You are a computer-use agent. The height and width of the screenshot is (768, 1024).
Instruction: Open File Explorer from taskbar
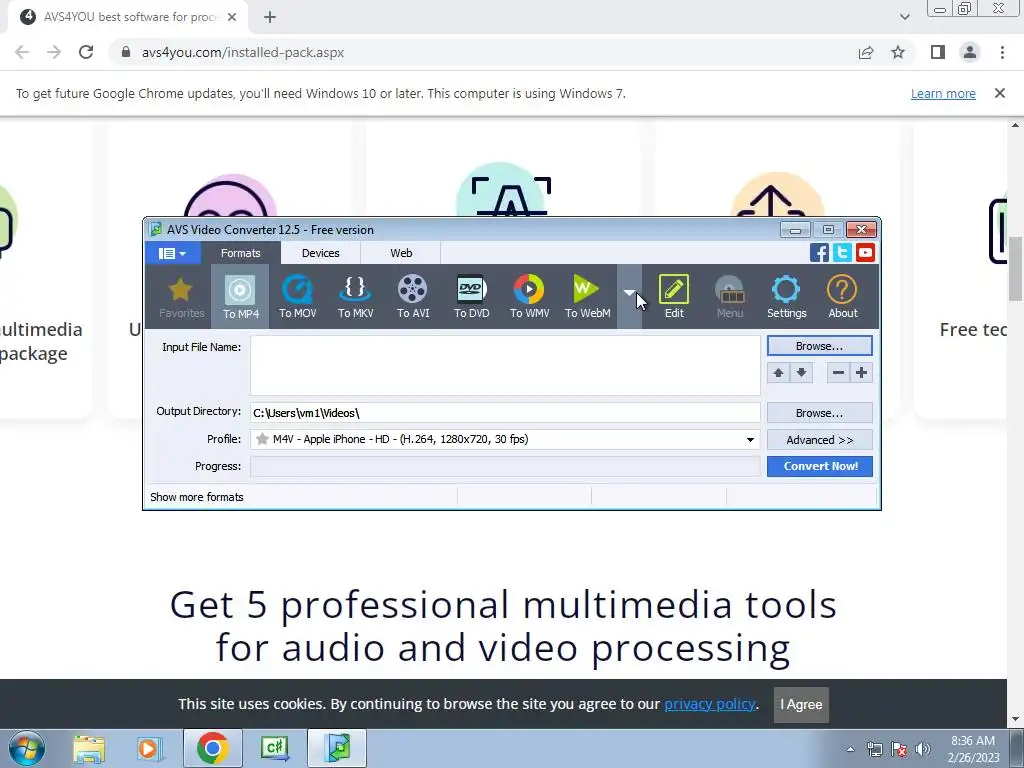click(89, 748)
